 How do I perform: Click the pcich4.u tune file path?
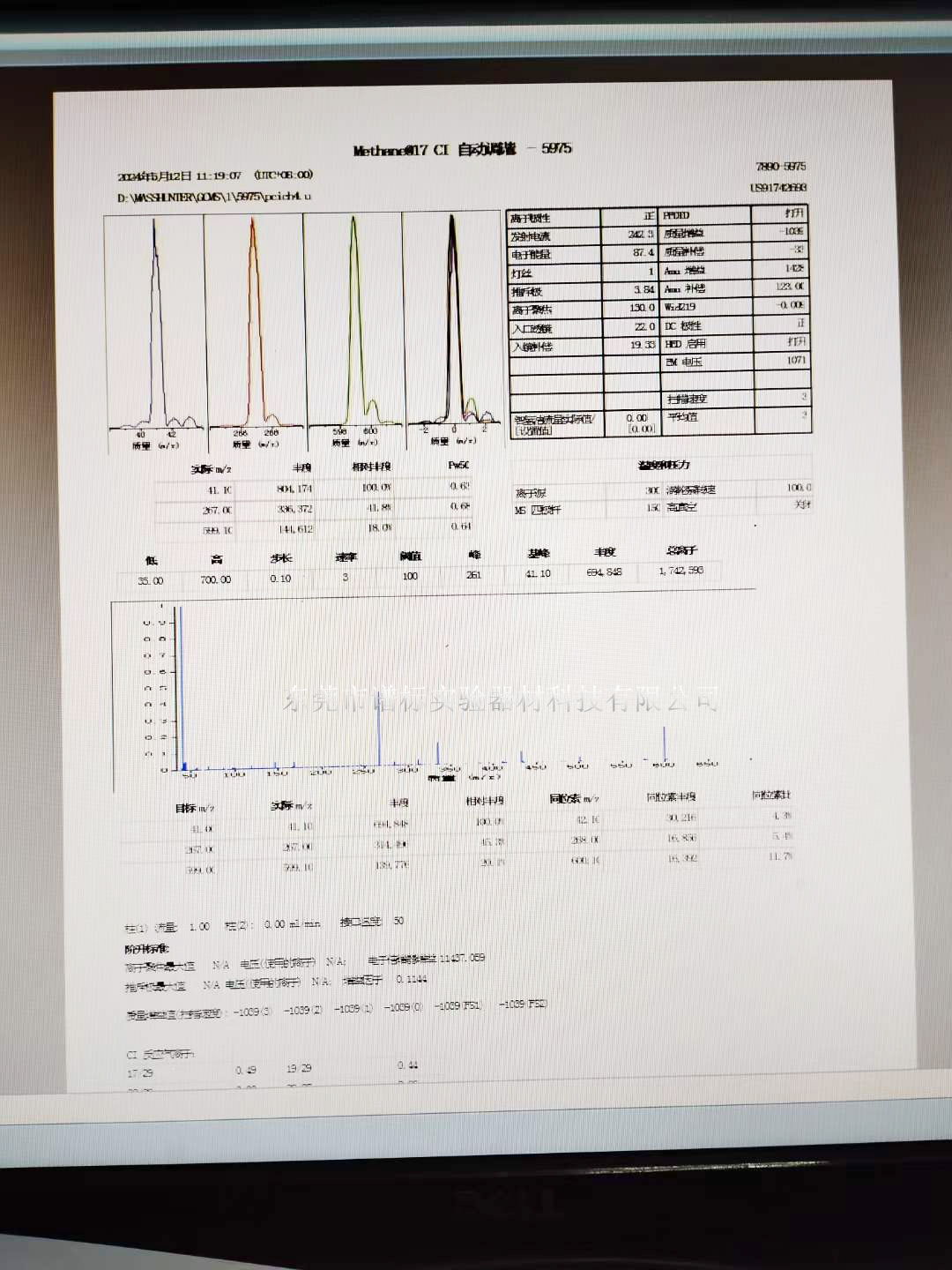(214, 197)
